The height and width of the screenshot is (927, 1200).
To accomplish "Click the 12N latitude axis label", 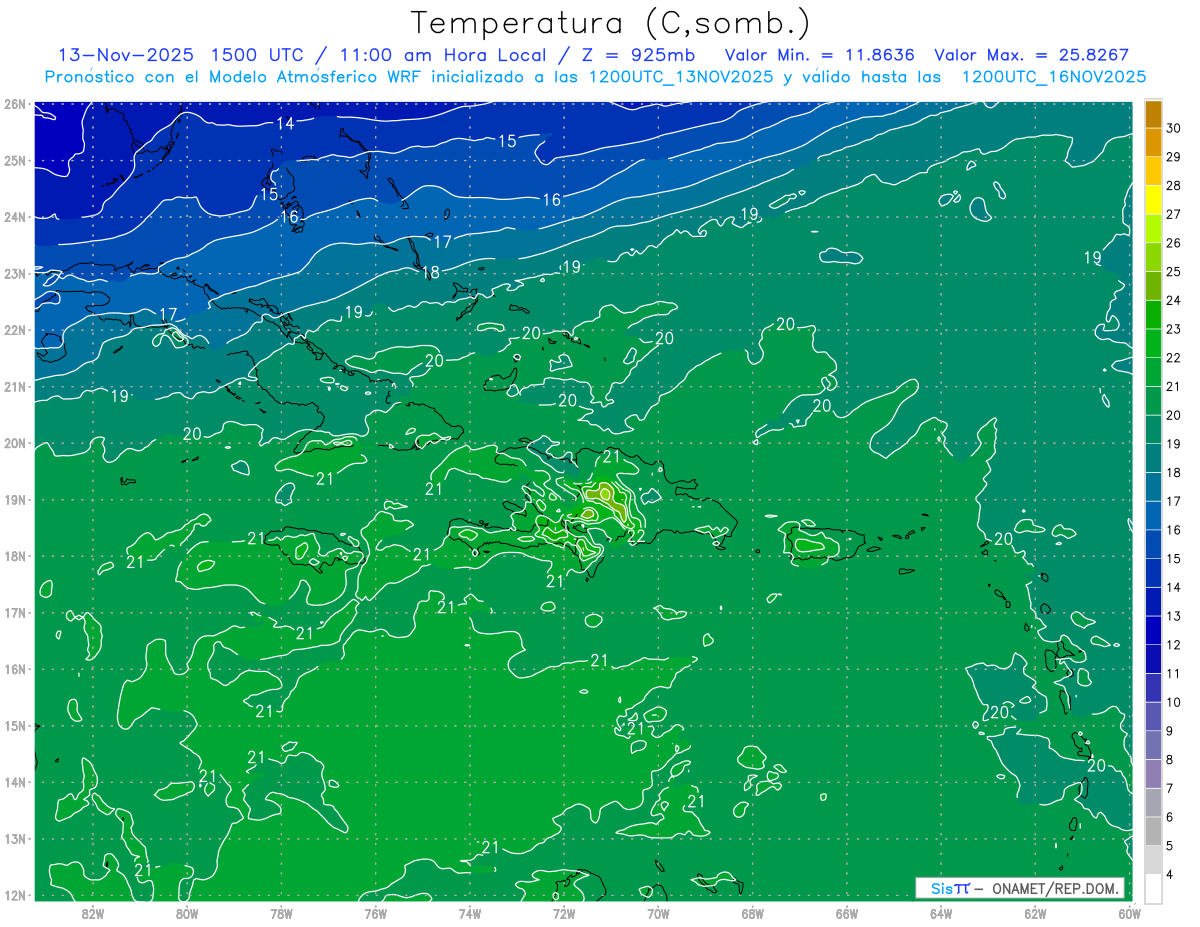I will pos(15,895).
